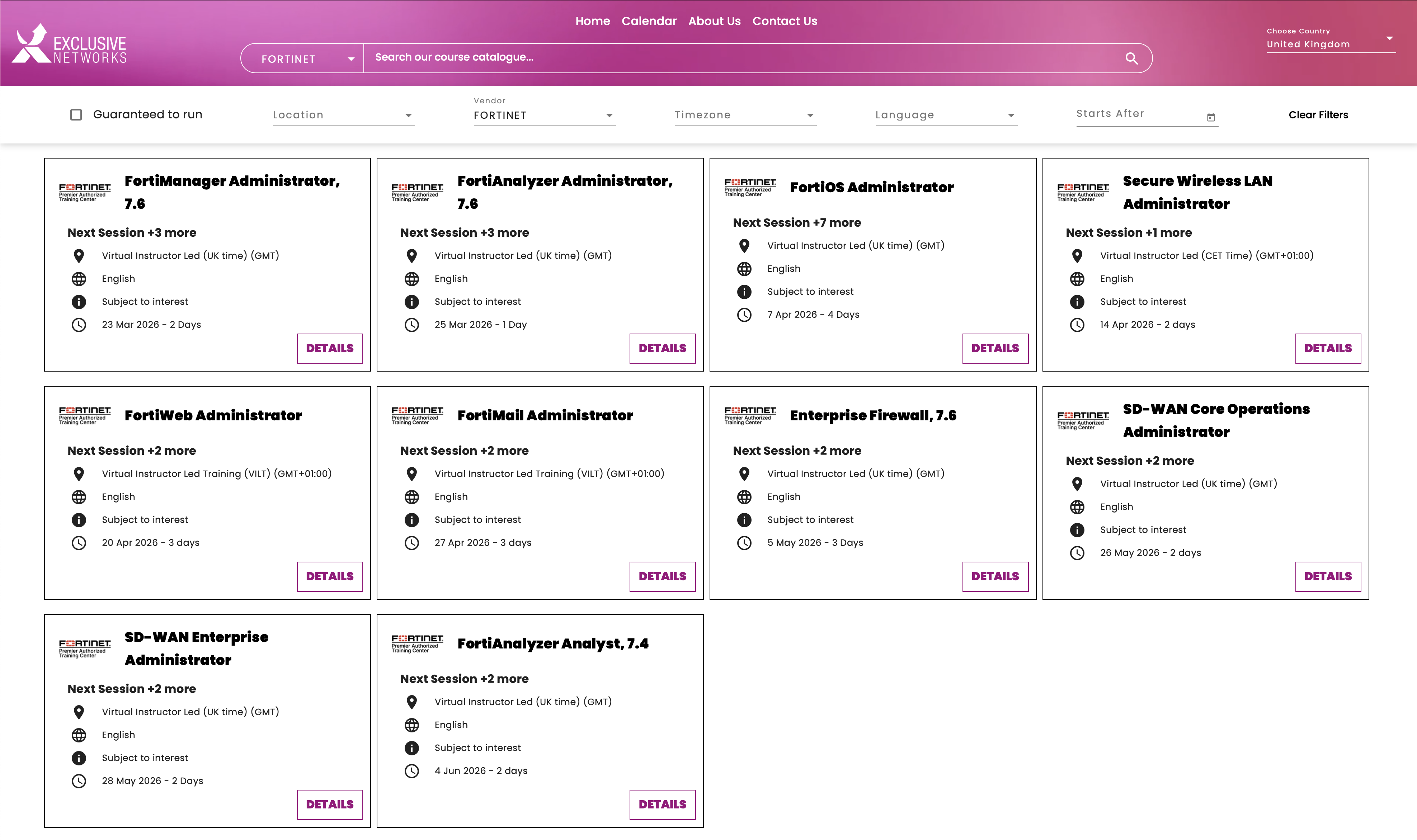Click info icon on FortiAnalyzer Analyst card

tap(411, 748)
